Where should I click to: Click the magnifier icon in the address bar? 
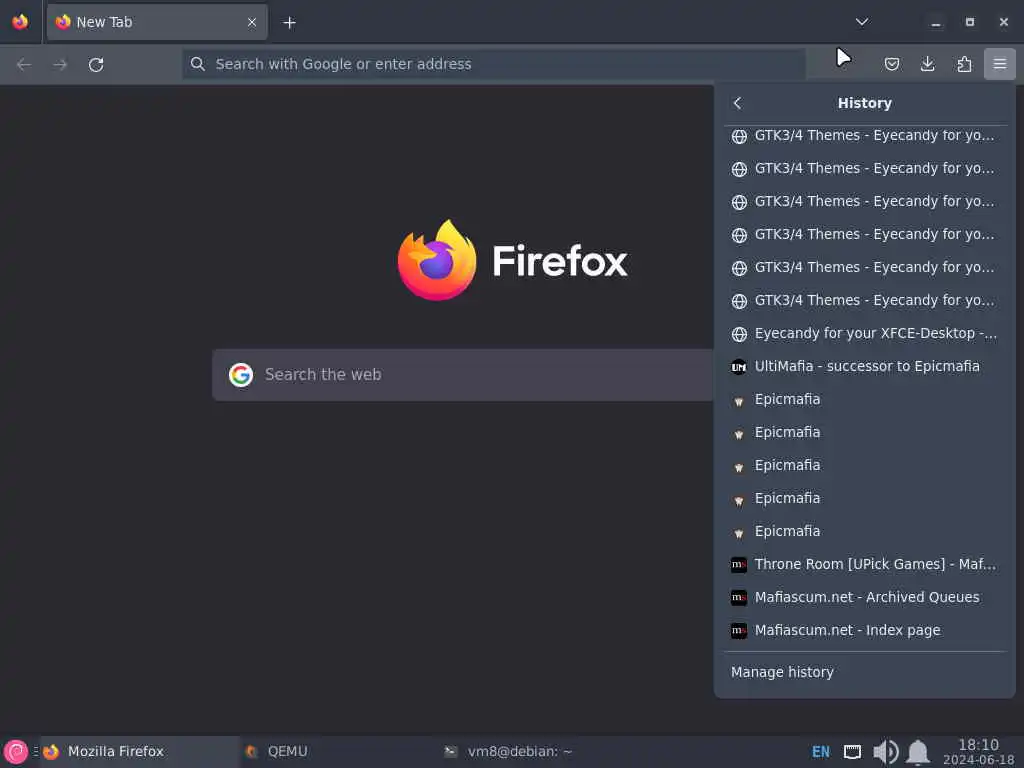198,64
